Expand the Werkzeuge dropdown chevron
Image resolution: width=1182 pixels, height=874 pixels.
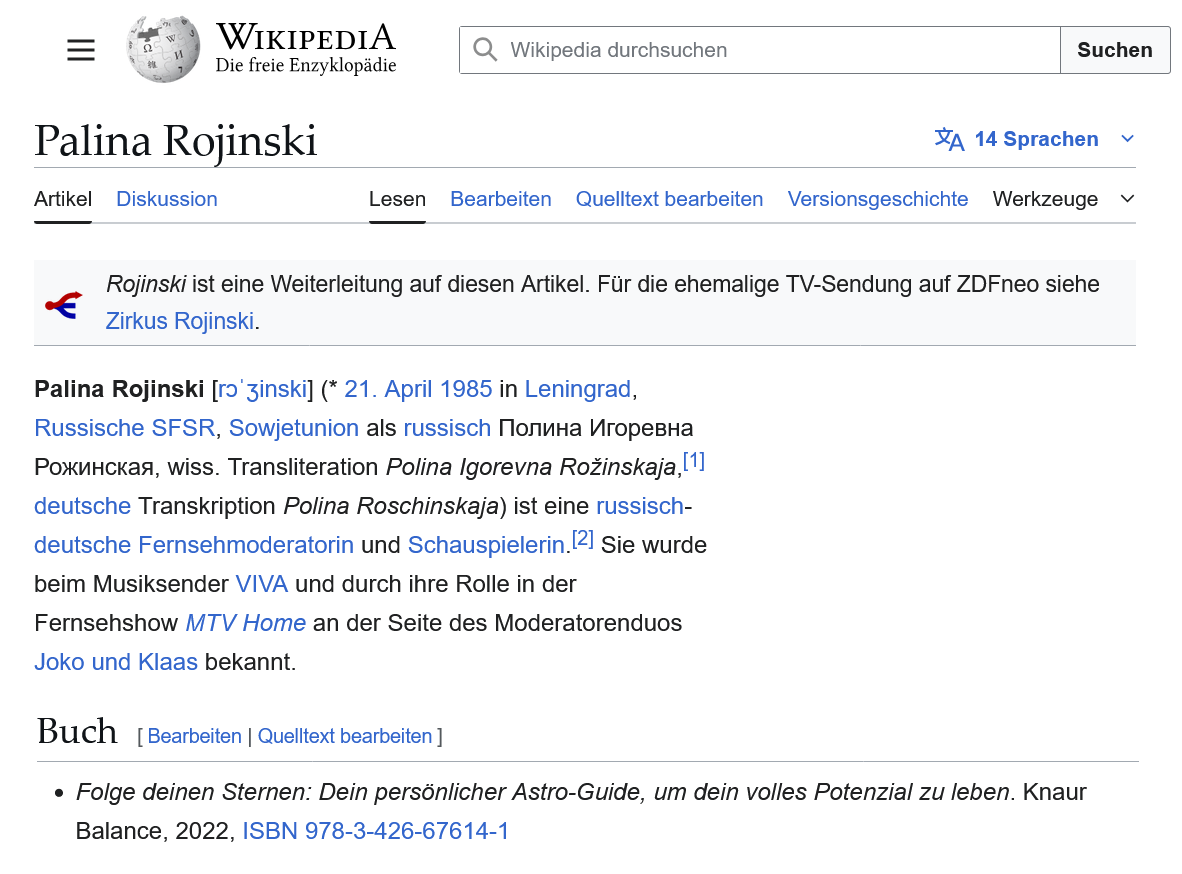click(x=1128, y=199)
